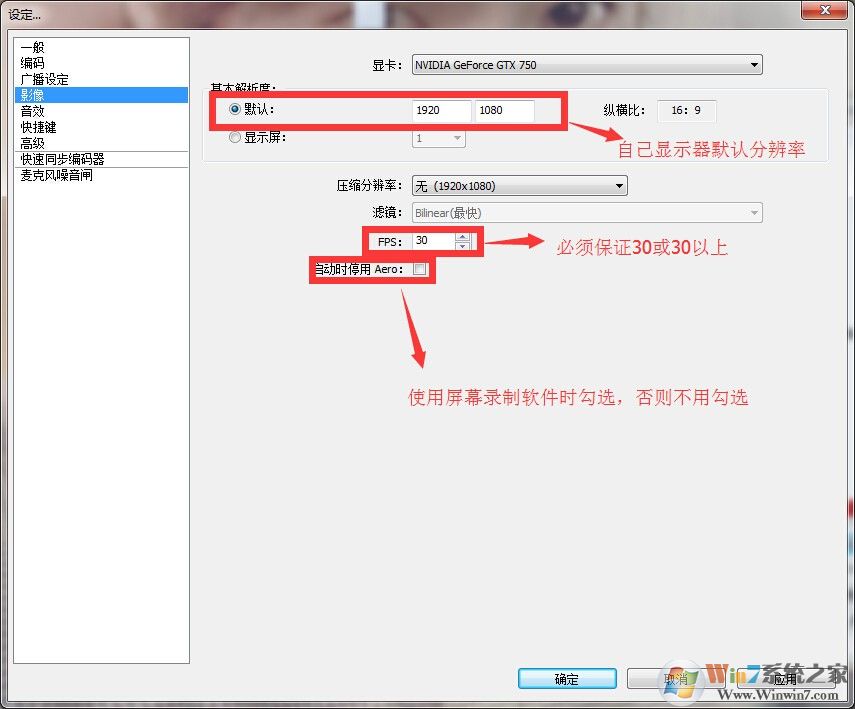Expand the 压缩分辨率 dropdown
855x709 pixels.
tap(520, 186)
